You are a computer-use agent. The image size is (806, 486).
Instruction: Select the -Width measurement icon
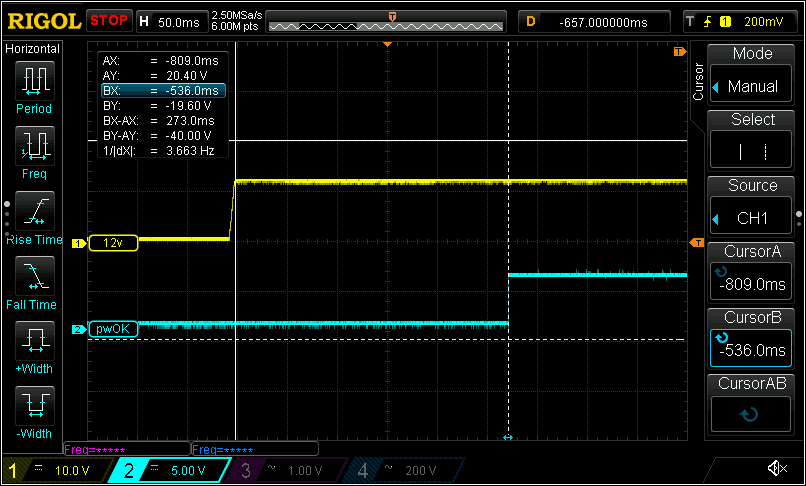tap(34, 406)
